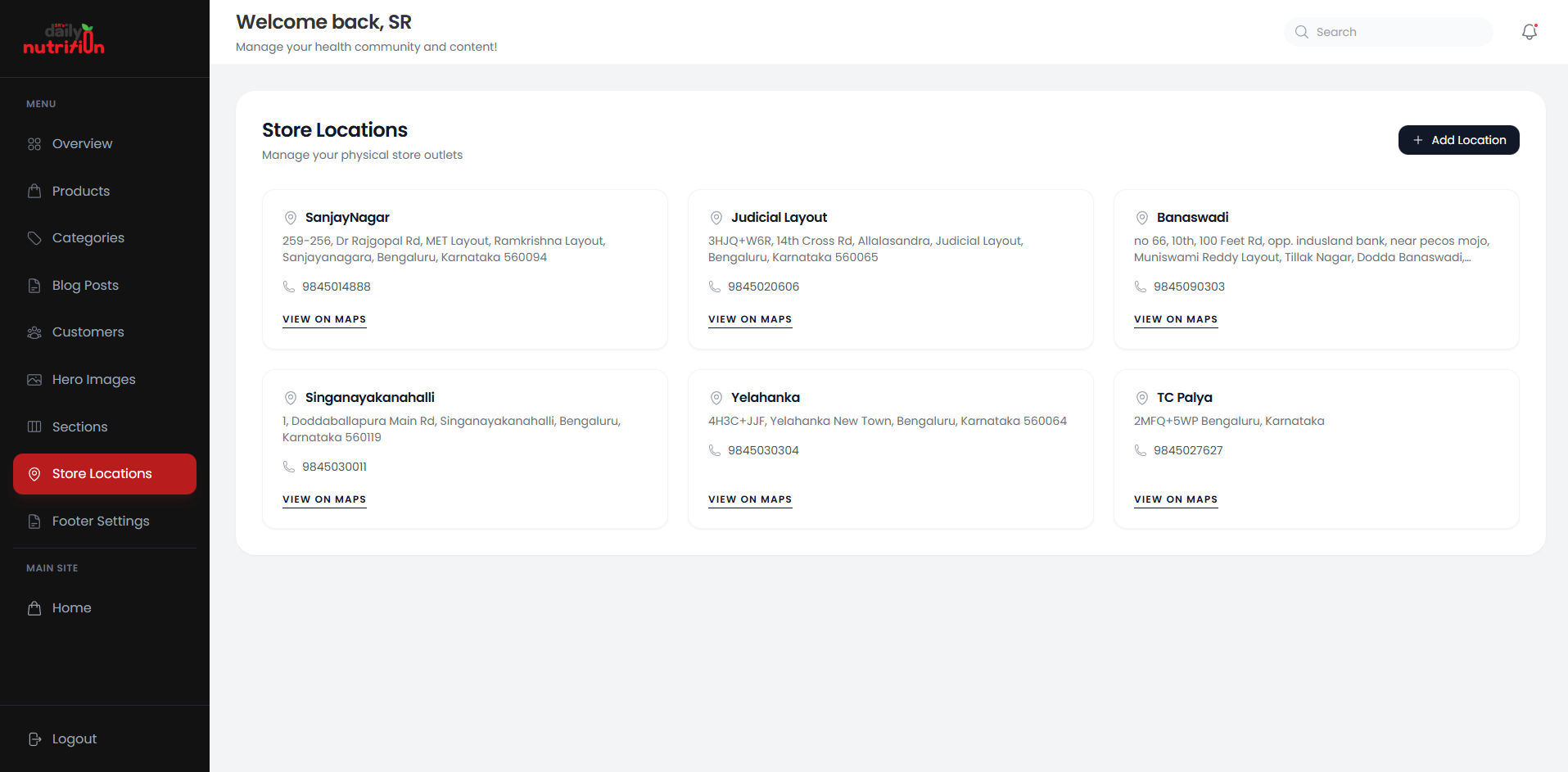Click the Daily Nutrition logo
The height and width of the screenshot is (772, 1568).
coord(64,39)
